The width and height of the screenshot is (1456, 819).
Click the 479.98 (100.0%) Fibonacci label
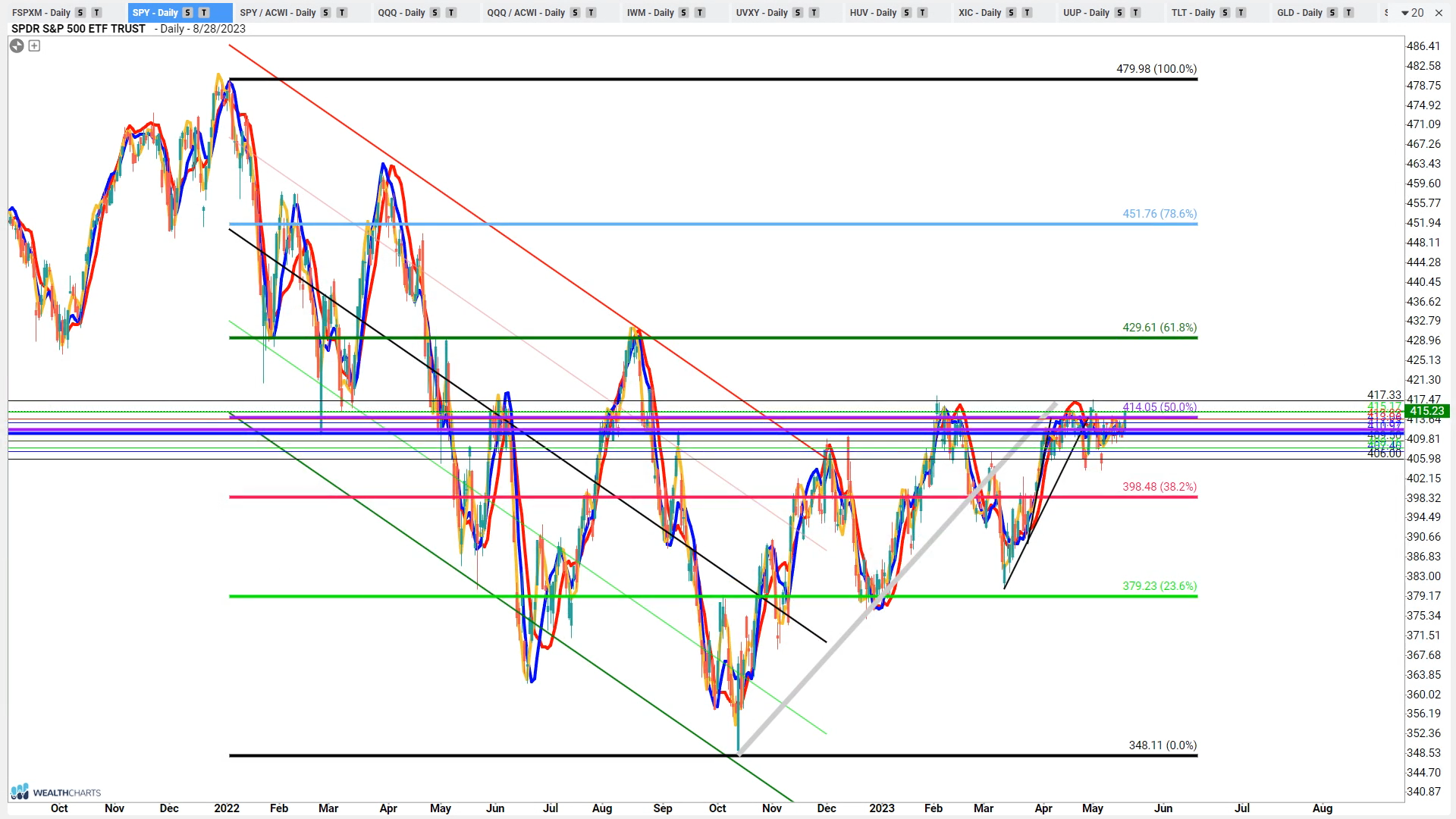point(1156,69)
